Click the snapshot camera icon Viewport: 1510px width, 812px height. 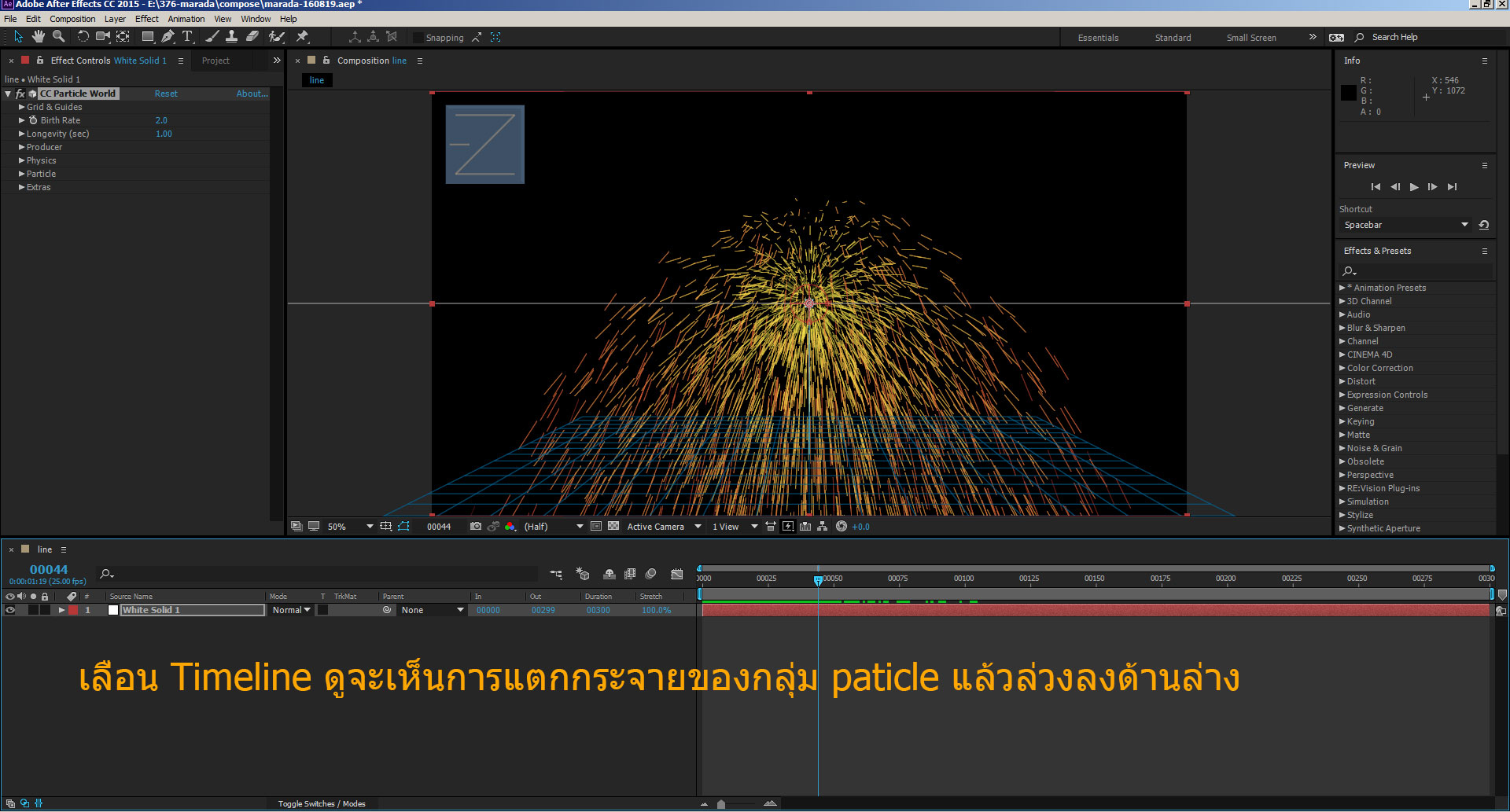pos(475,527)
